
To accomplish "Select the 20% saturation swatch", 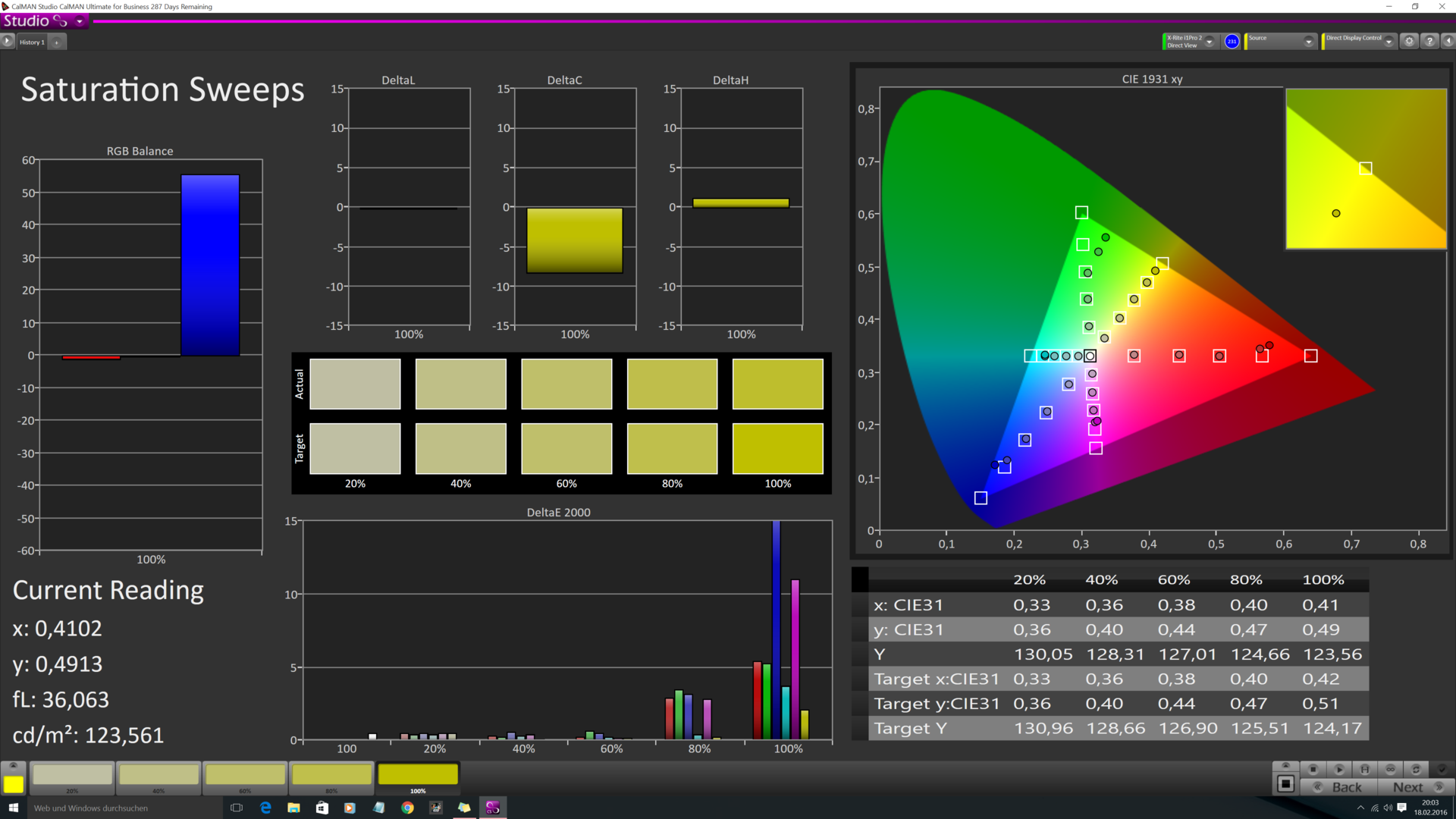I will click(73, 775).
